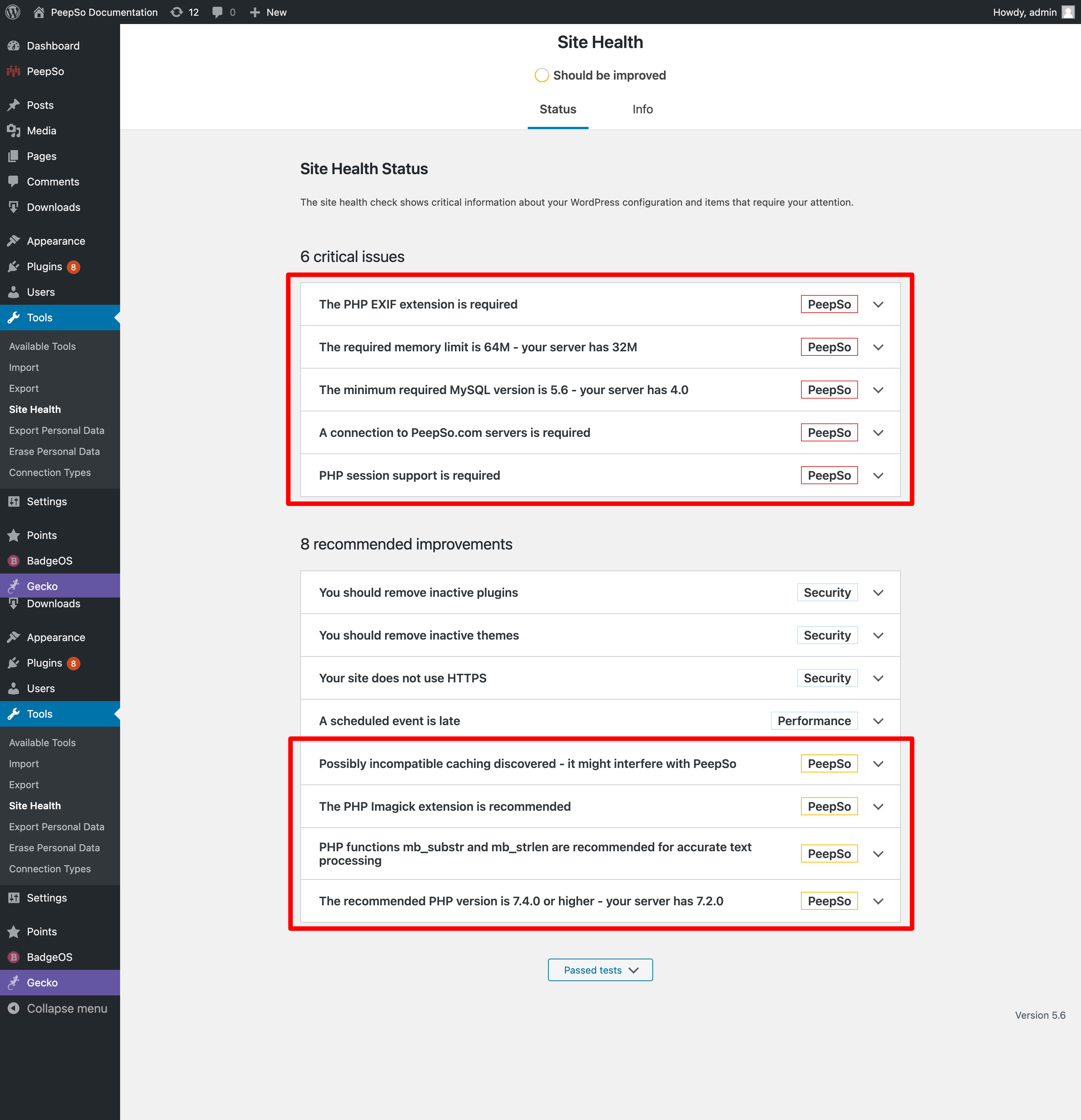The height and width of the screenshot is (1120, 1081).
Task: Click 'Possibly incompatible caching discovered' issue title
Action: tap(527, 763)
